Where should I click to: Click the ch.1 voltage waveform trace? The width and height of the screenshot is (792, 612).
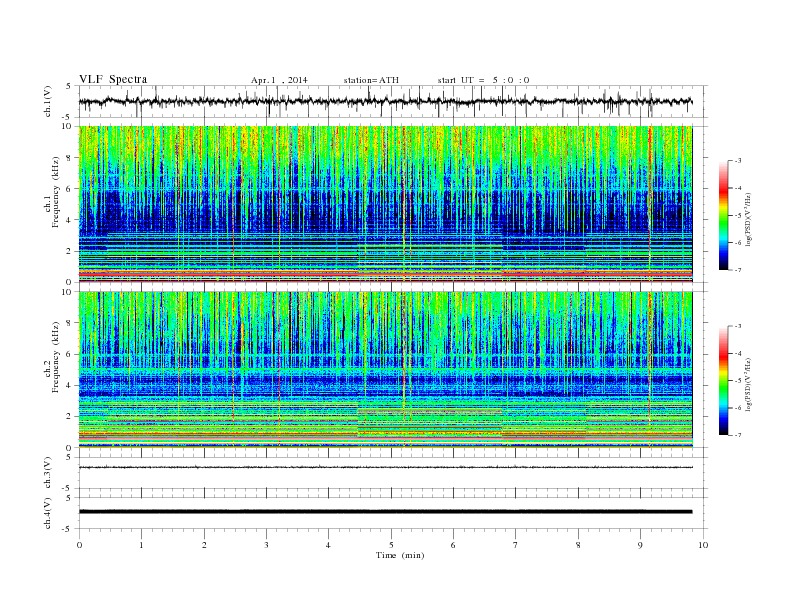coord(385,101)
